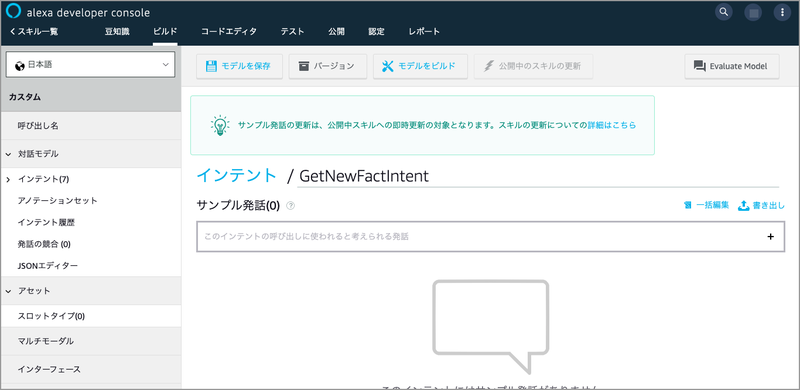Screen dimensions: 800x390
Task: Click 公開中のスキルの更新 button
Action: coord(534,66)
